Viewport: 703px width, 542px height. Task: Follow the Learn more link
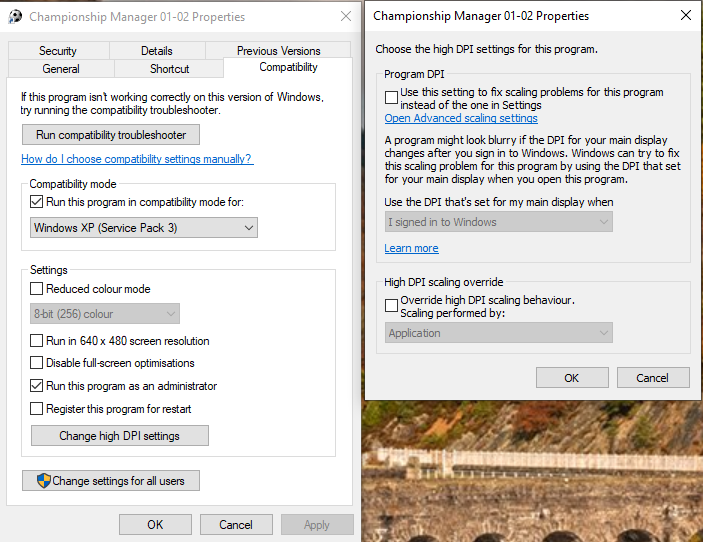[x=411, y=248]
